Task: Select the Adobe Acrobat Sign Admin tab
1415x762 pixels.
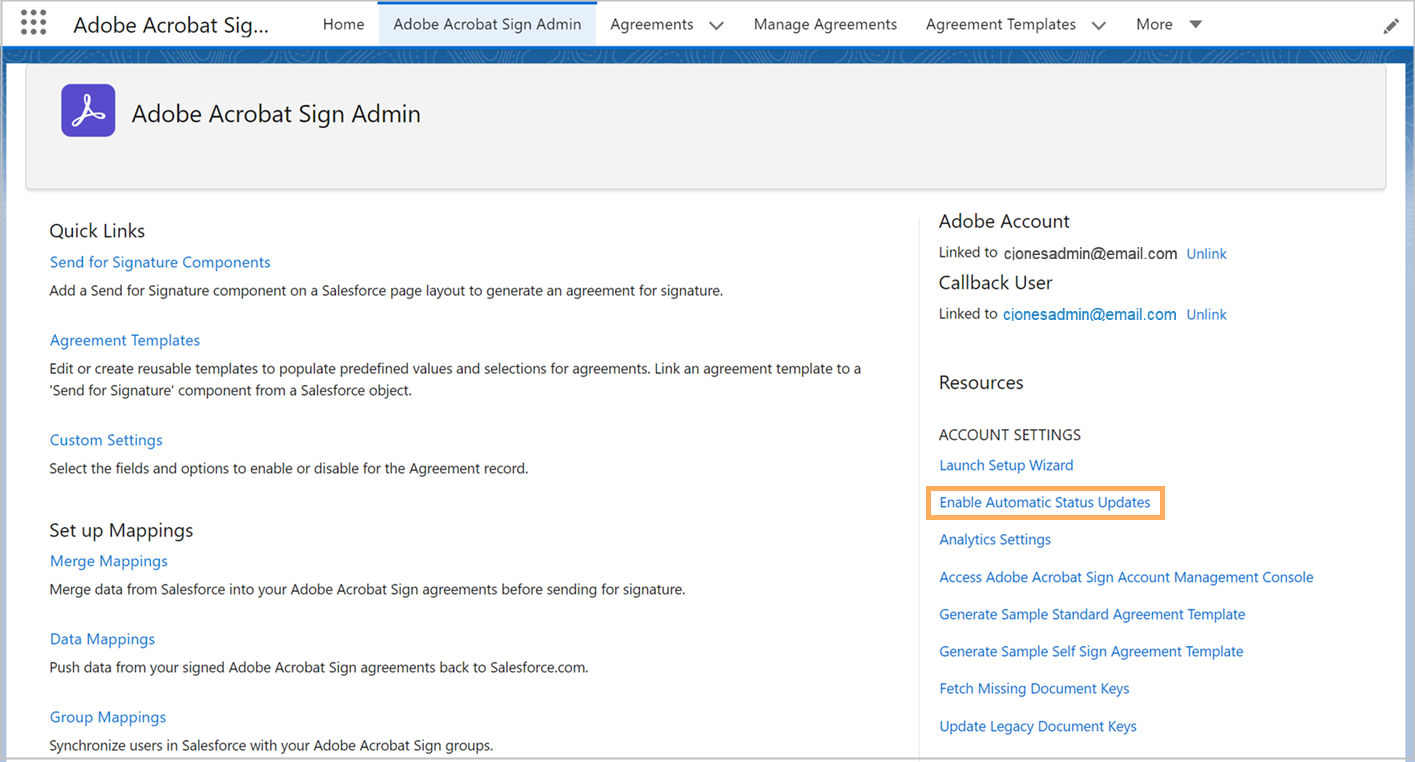Action: [487, 24]
